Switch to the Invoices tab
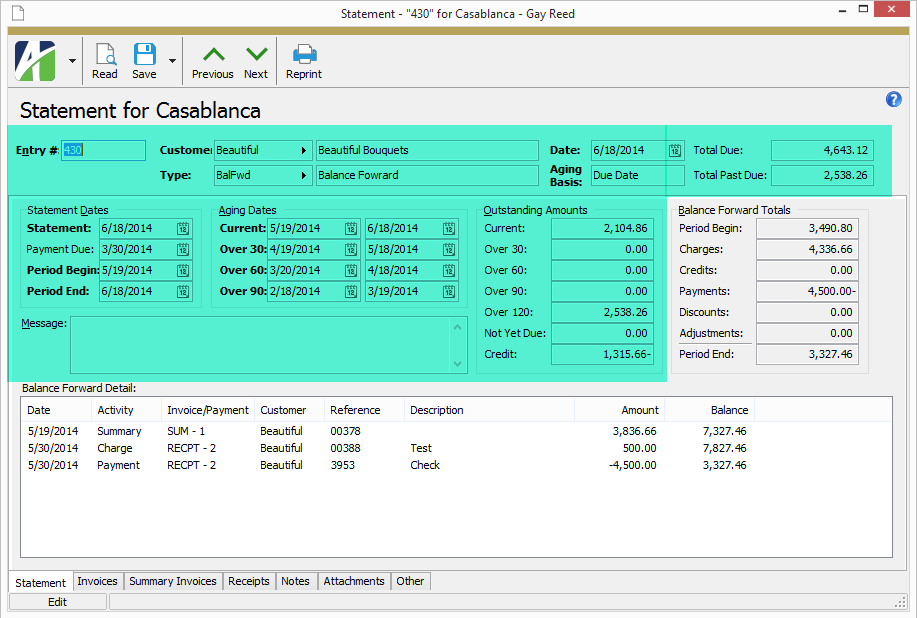 click(x=97, y=581)
